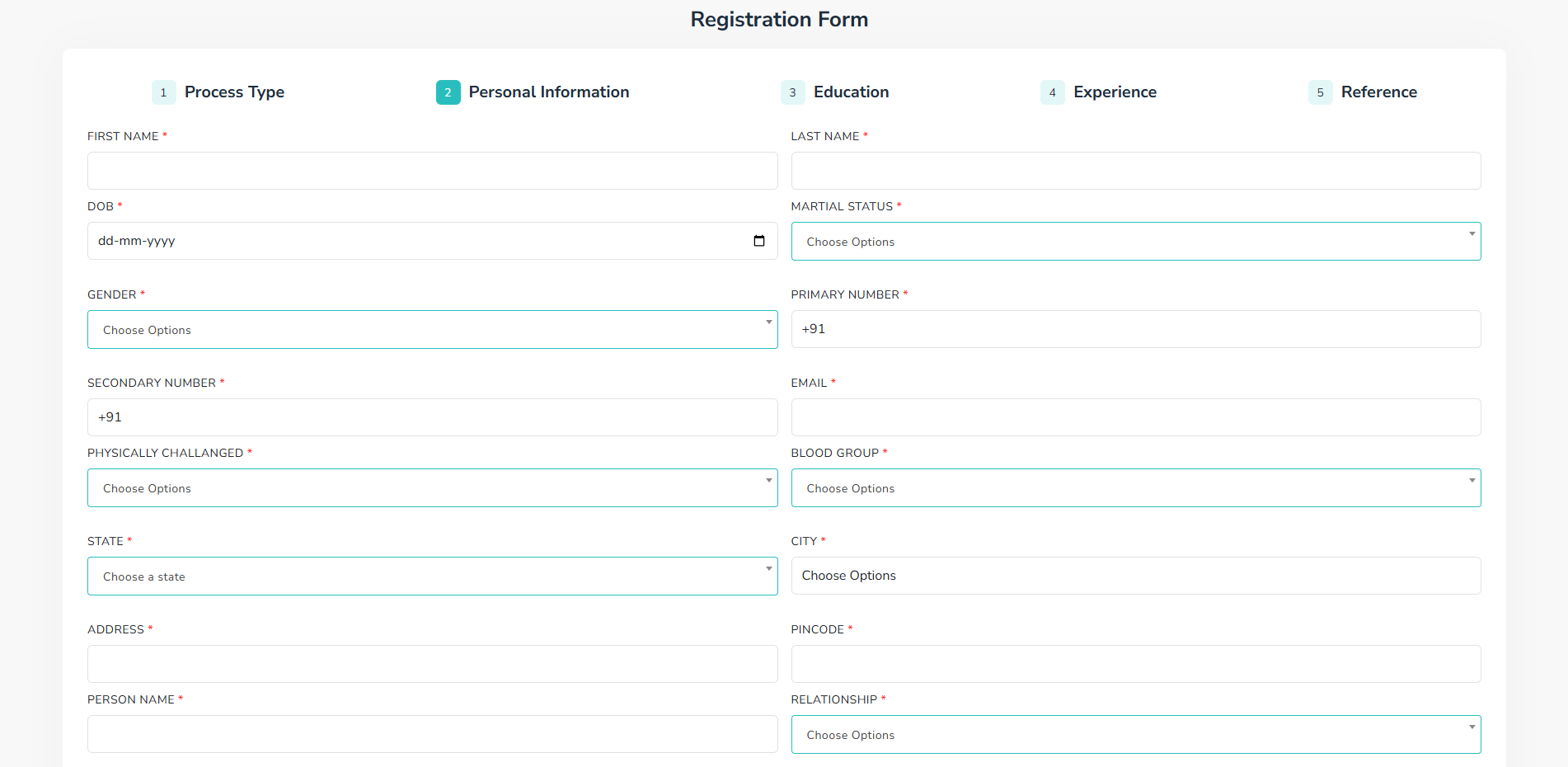Click the First Name input field
The height and width of the screenshot is (767, 1568).
[432, 171]
